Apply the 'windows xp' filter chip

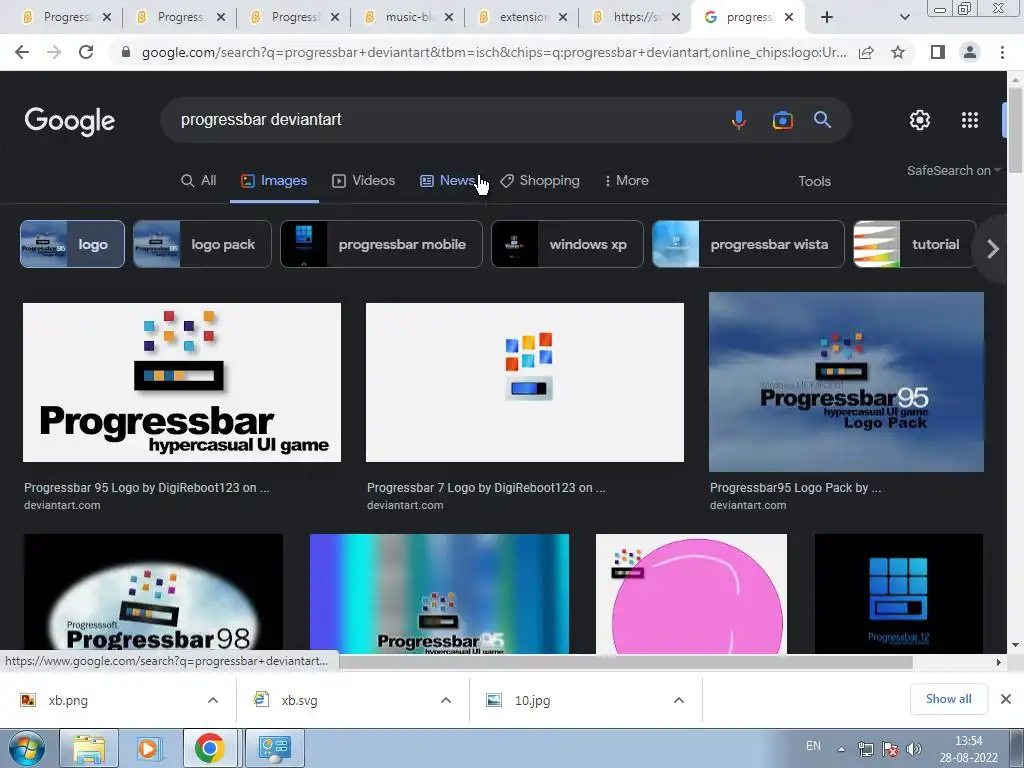point(568,244)
